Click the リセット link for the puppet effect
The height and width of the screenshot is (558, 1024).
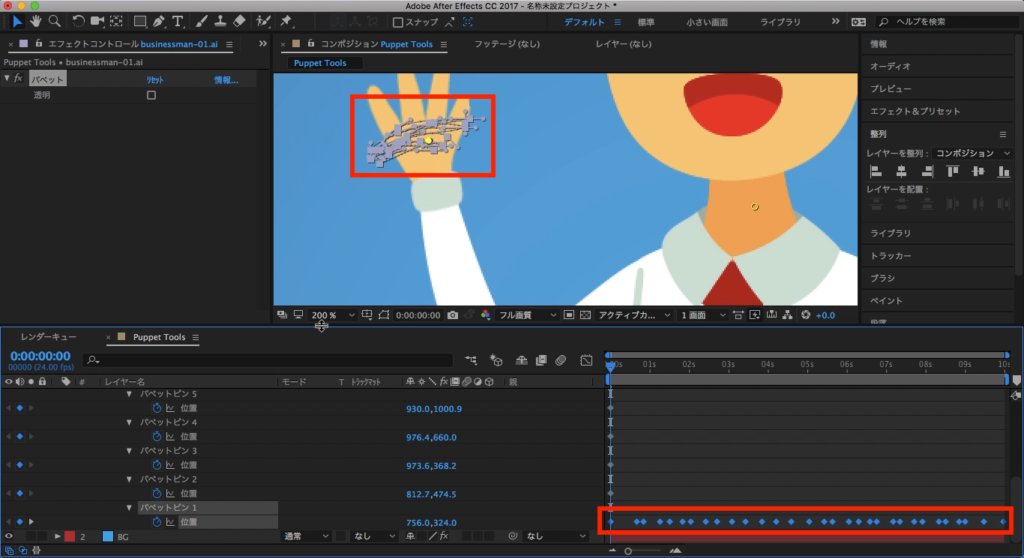(x=156, y=80)
